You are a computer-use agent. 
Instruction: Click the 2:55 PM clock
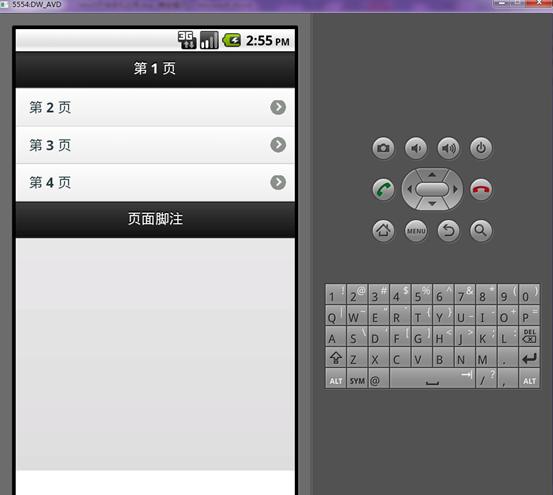click(268, 41)
